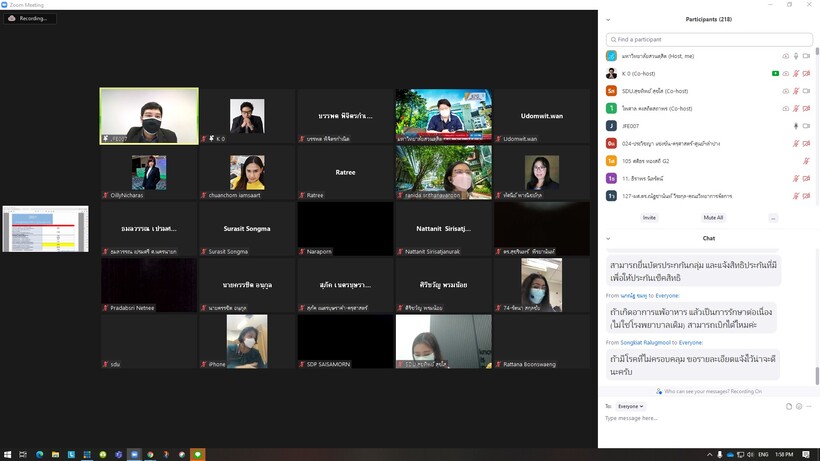
Task: Click the Recording indicator at top left
Action: [x=29, y=18]
